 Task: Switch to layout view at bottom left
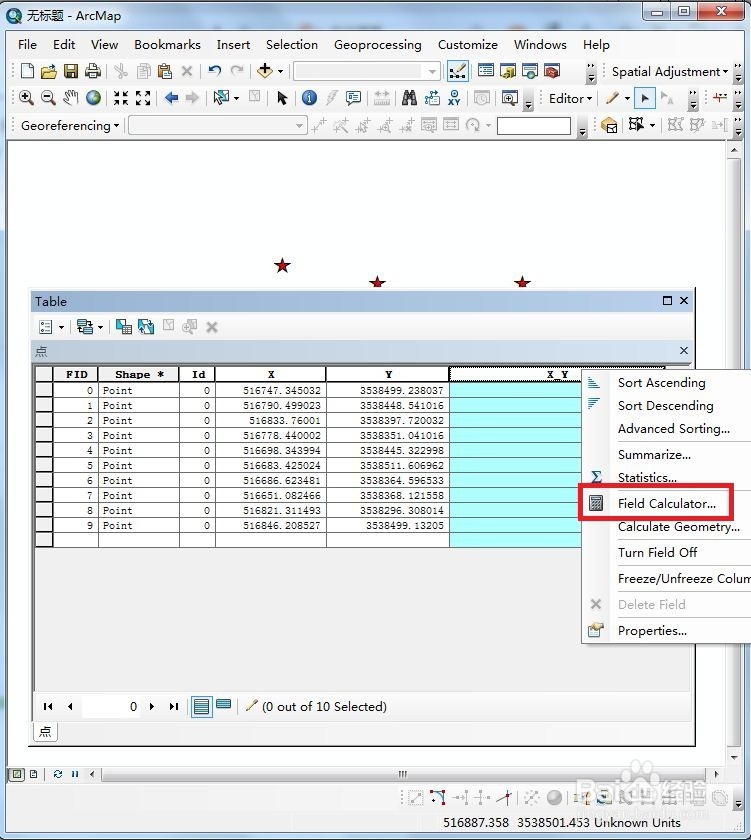[x=34, y=774]
